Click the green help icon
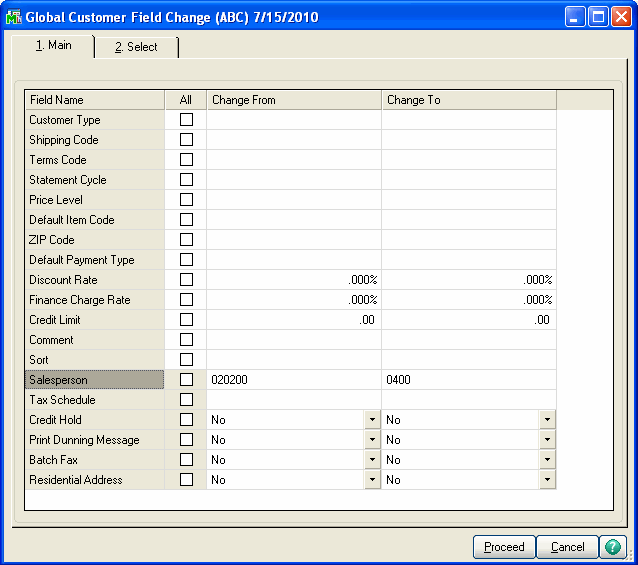 (612, 547)
